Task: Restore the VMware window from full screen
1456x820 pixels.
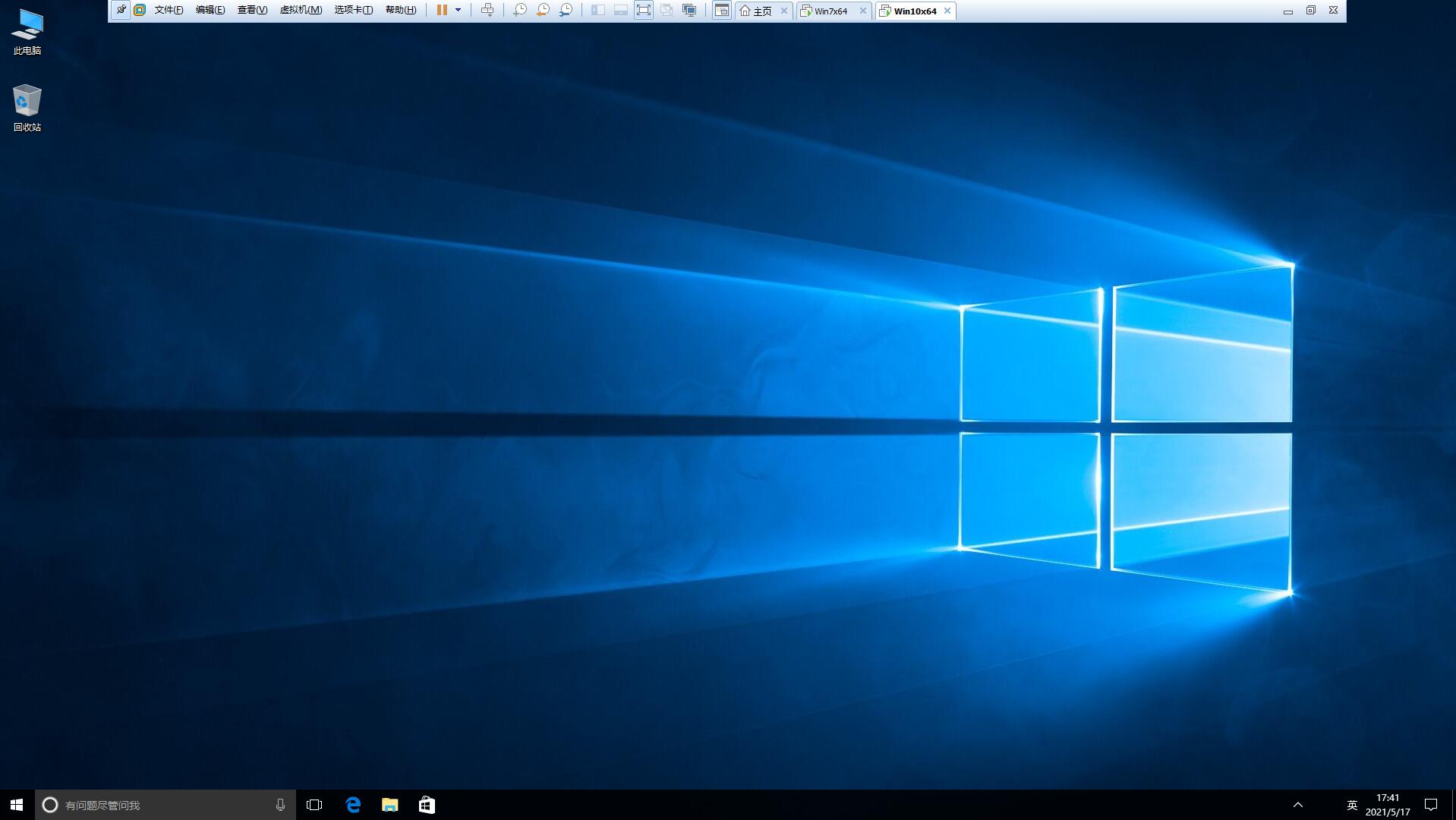Action: 1311,10
